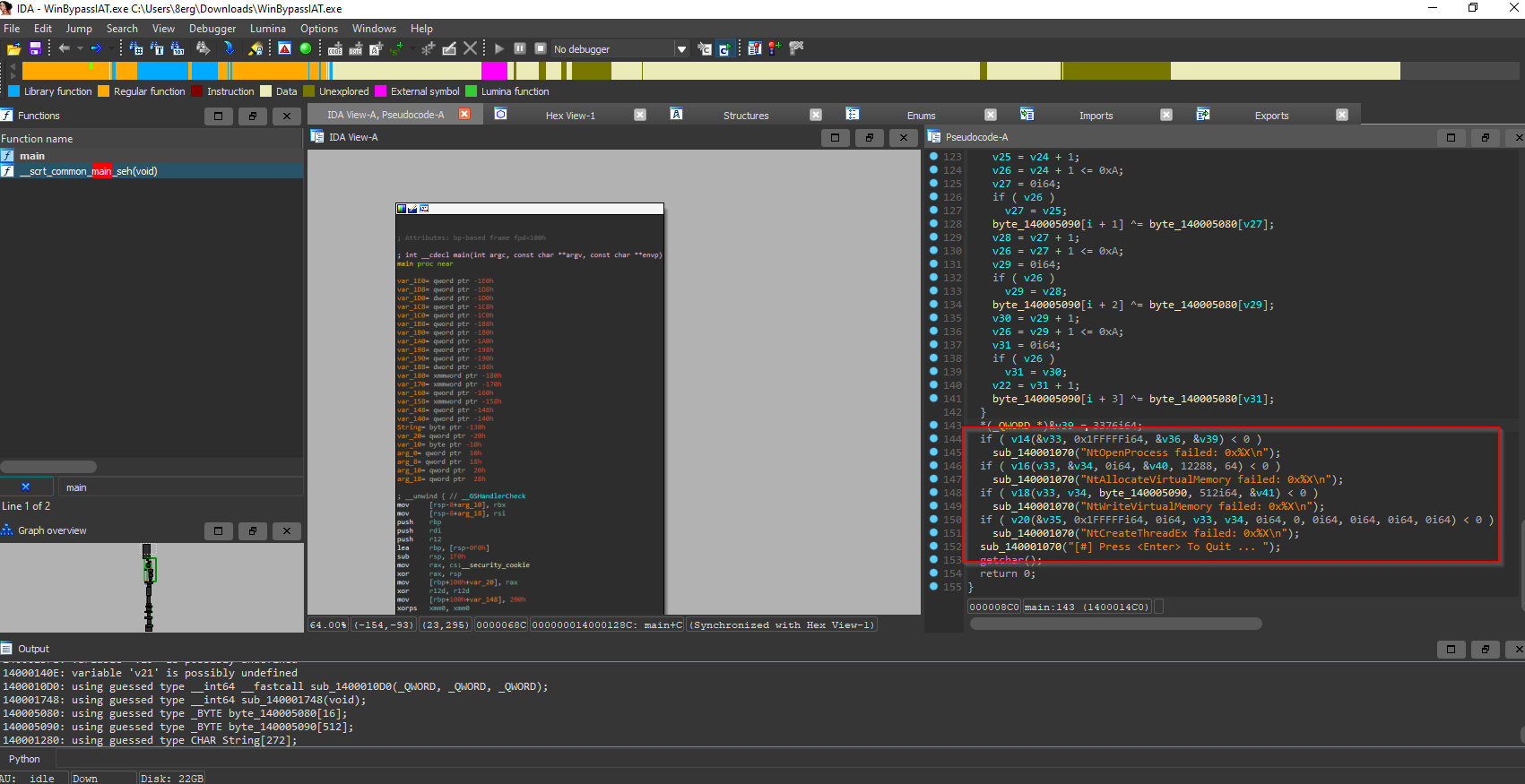Click the Exports tab icon
The image size is (1525, 784).
tap(1203, 114)
